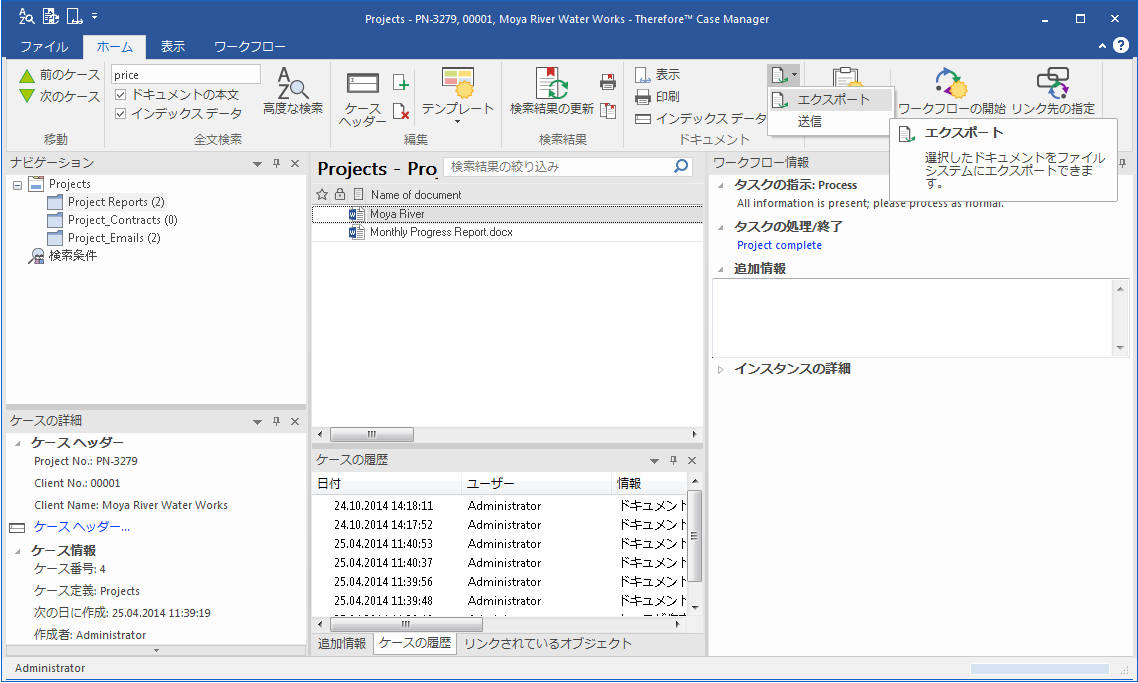
Task: Click the case header (ケースヘッダー...) link
Action: pos(81,527)
